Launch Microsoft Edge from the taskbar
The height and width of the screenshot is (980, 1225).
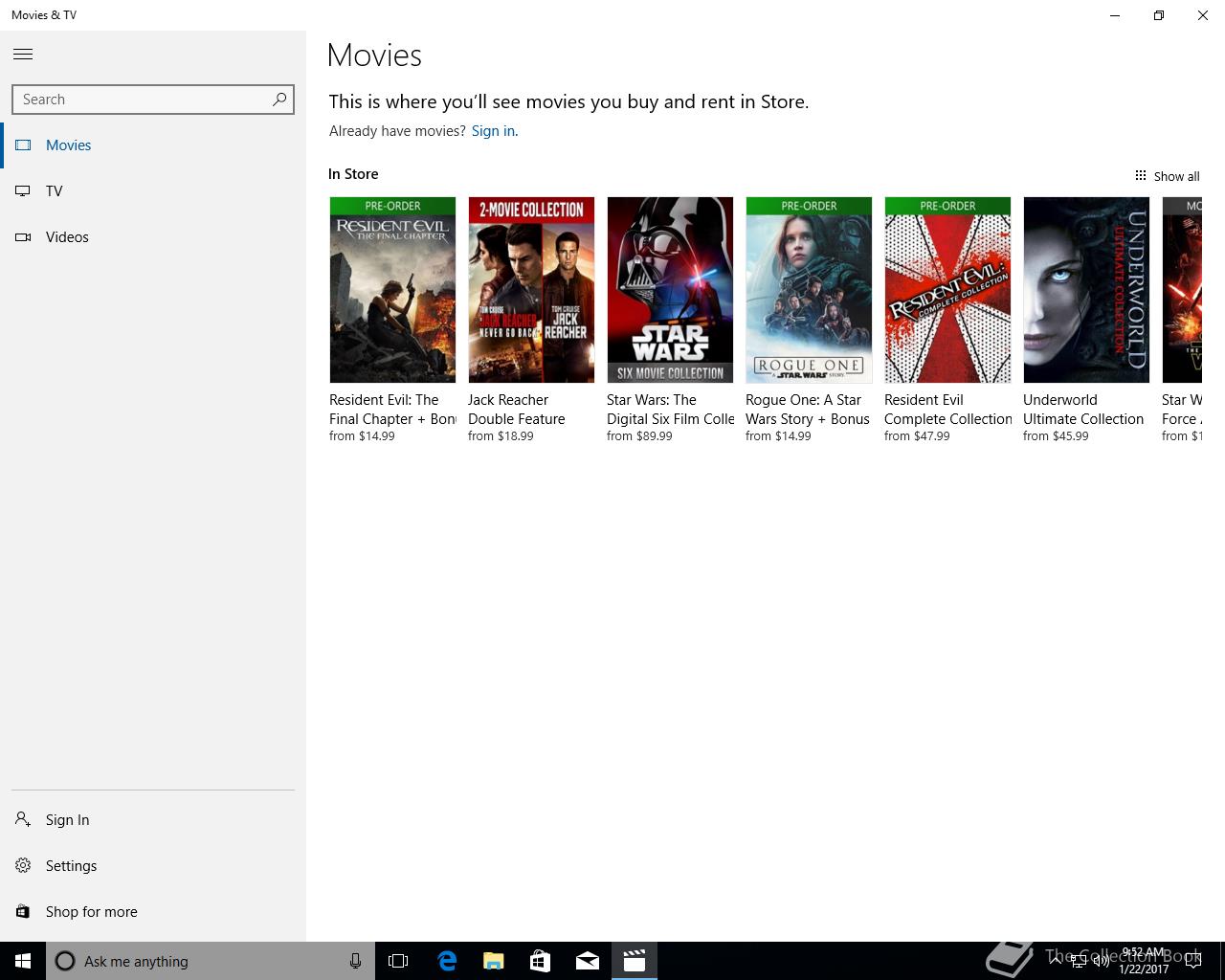click(x=446, y=961)
